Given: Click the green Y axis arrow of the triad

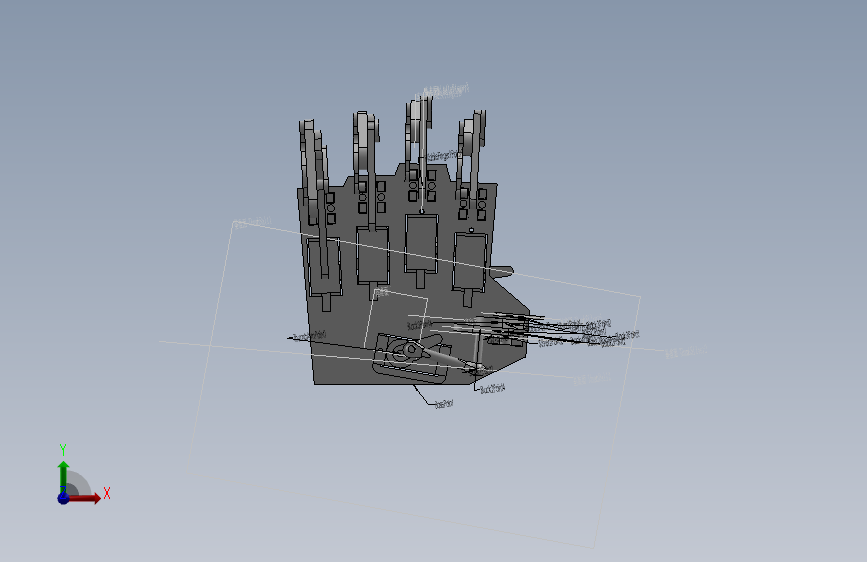Looking at the screenshot, I should [64, 476].
